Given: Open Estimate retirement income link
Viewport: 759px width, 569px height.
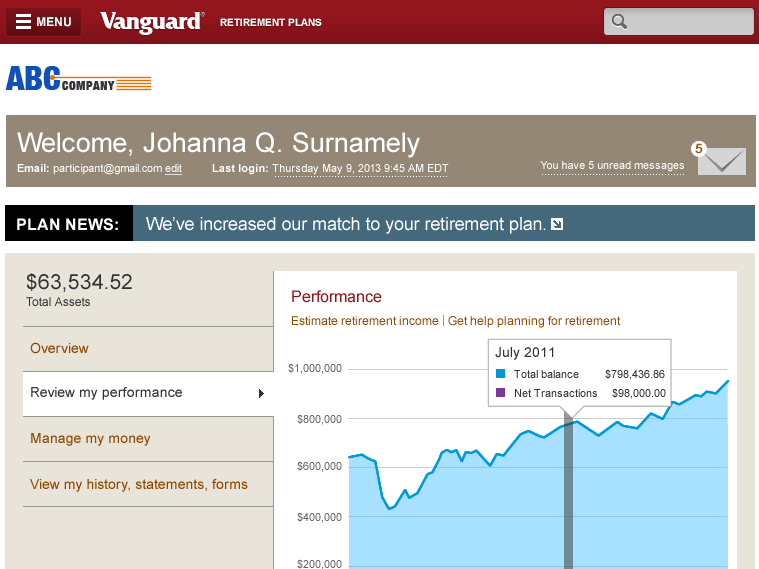Looking at the screenshot, I should click(364, 321).
